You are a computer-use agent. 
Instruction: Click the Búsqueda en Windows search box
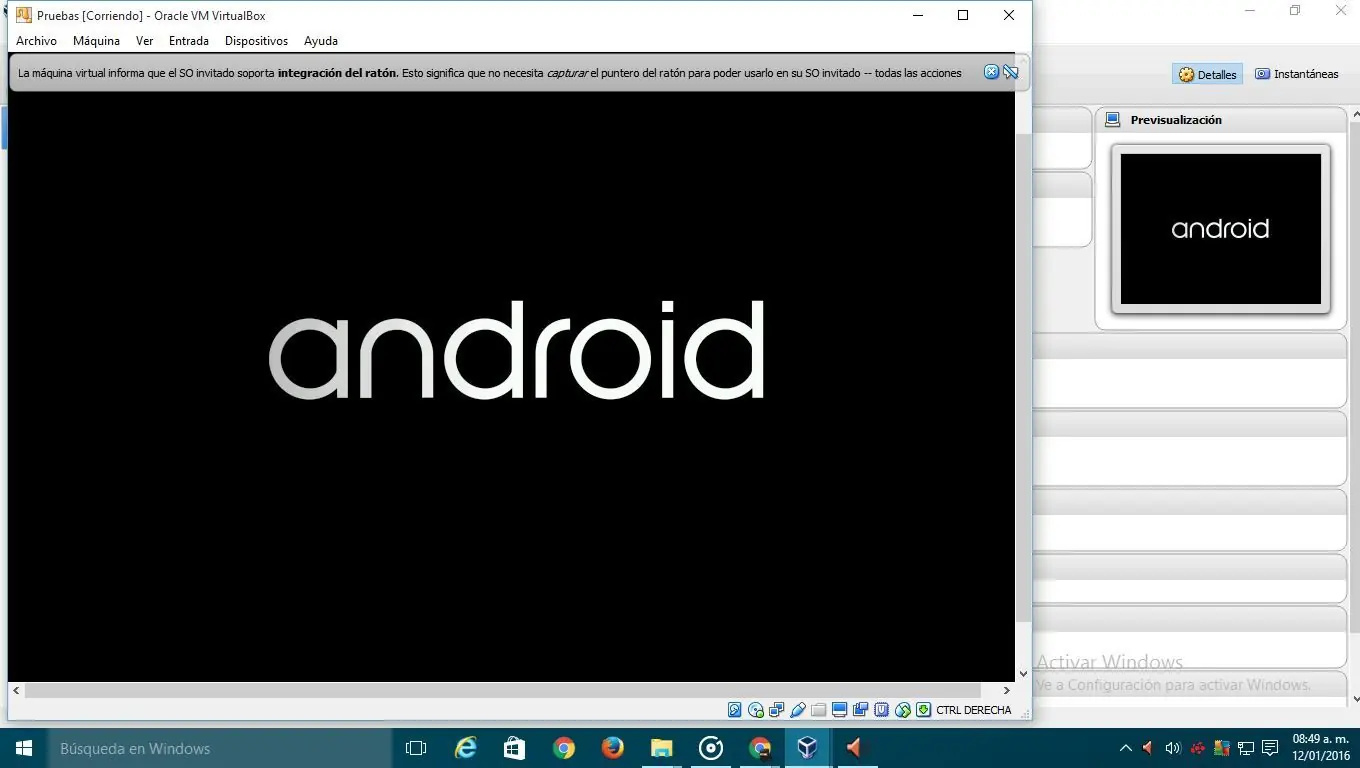click(220, 748)
